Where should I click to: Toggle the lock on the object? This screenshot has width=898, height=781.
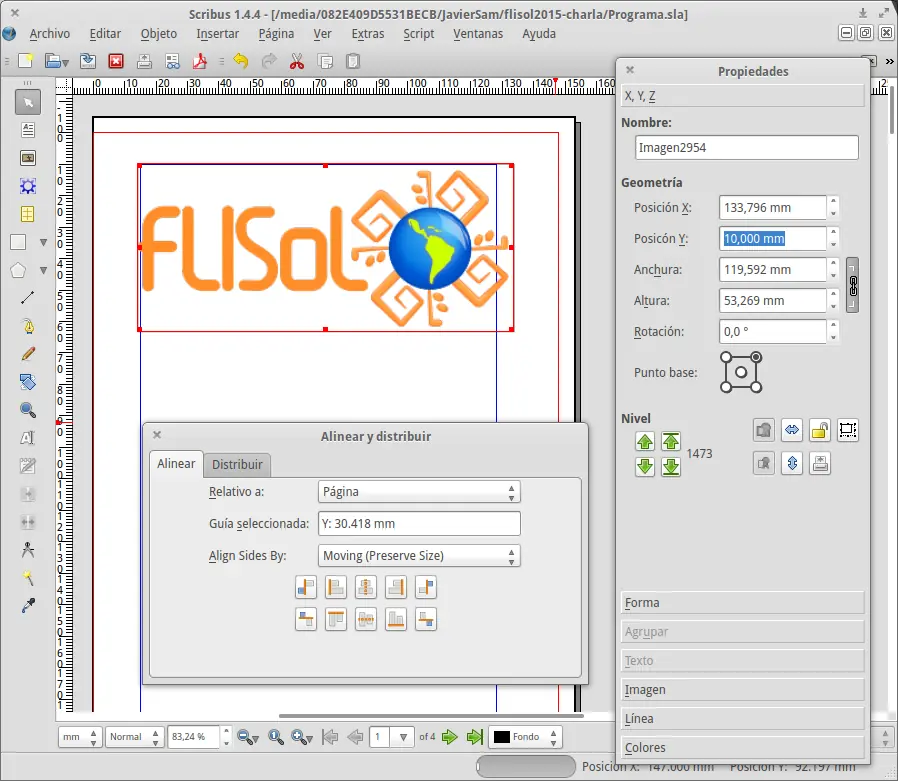coord(820,430)
